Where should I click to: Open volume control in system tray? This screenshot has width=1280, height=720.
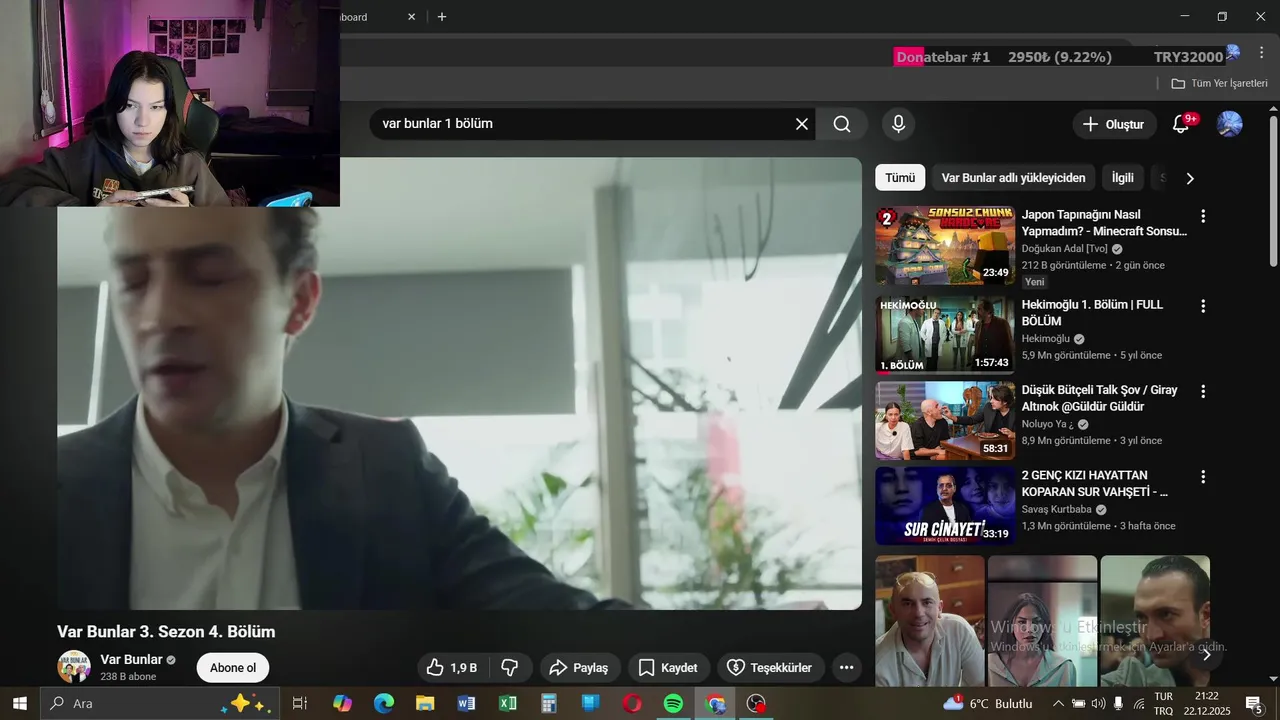coord(1098,703)
